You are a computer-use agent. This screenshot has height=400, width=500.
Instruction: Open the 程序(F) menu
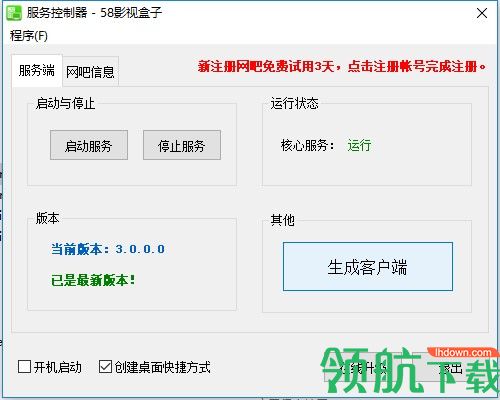[29, 35]
